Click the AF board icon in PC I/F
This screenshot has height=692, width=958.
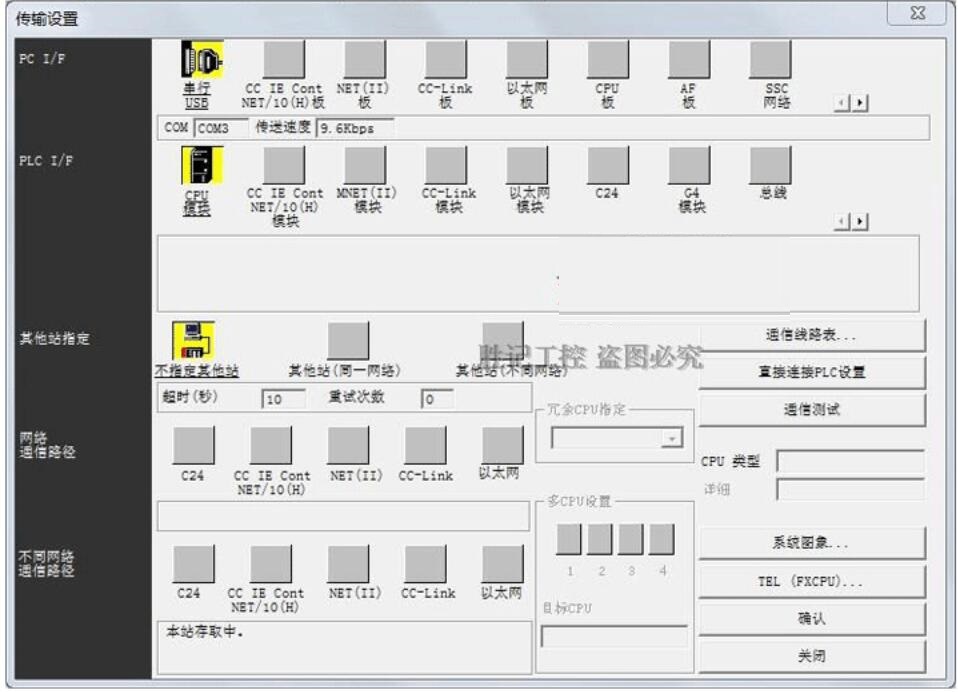[689, 59]
